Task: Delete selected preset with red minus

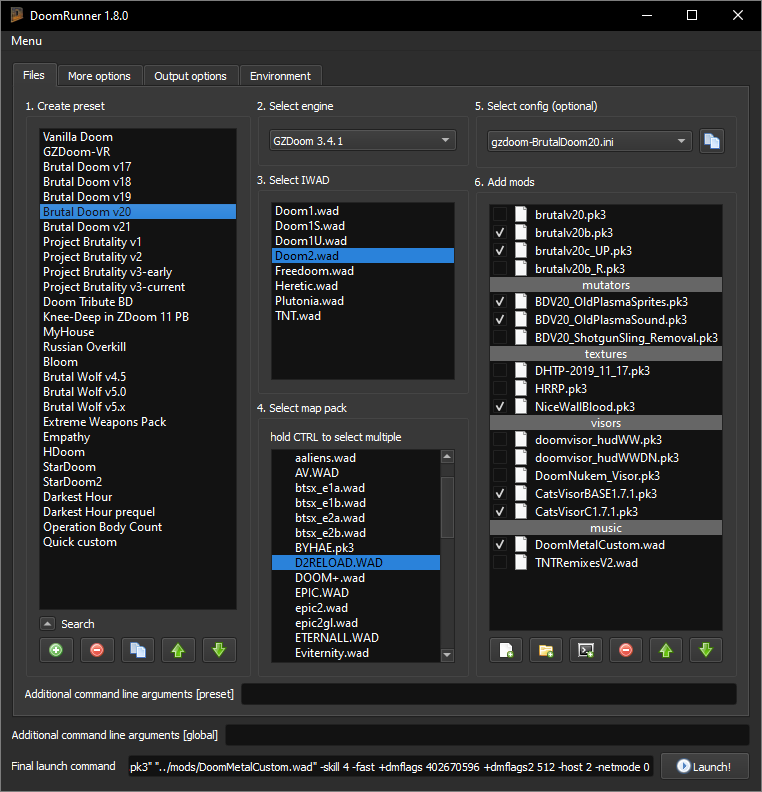Action: pyautogui.click(x=97, y=650)
